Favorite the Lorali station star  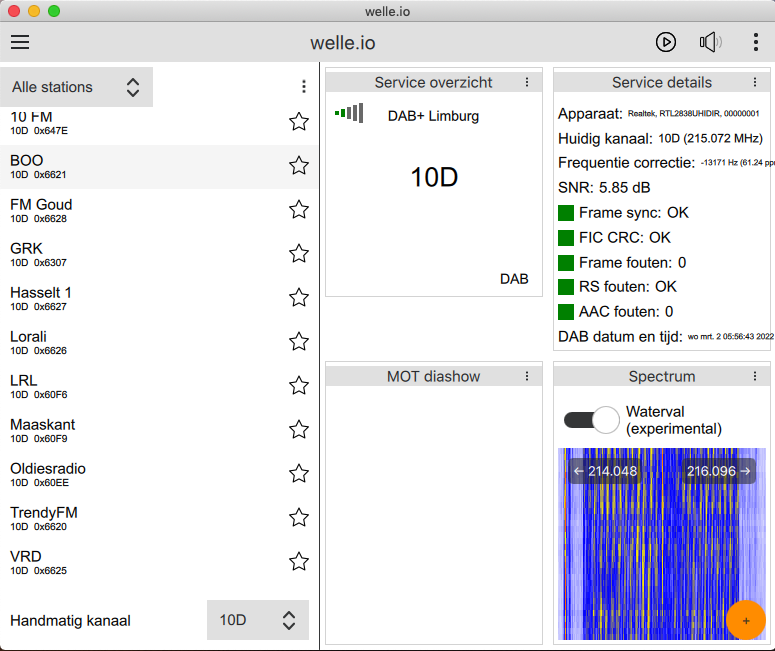point(299,342)
